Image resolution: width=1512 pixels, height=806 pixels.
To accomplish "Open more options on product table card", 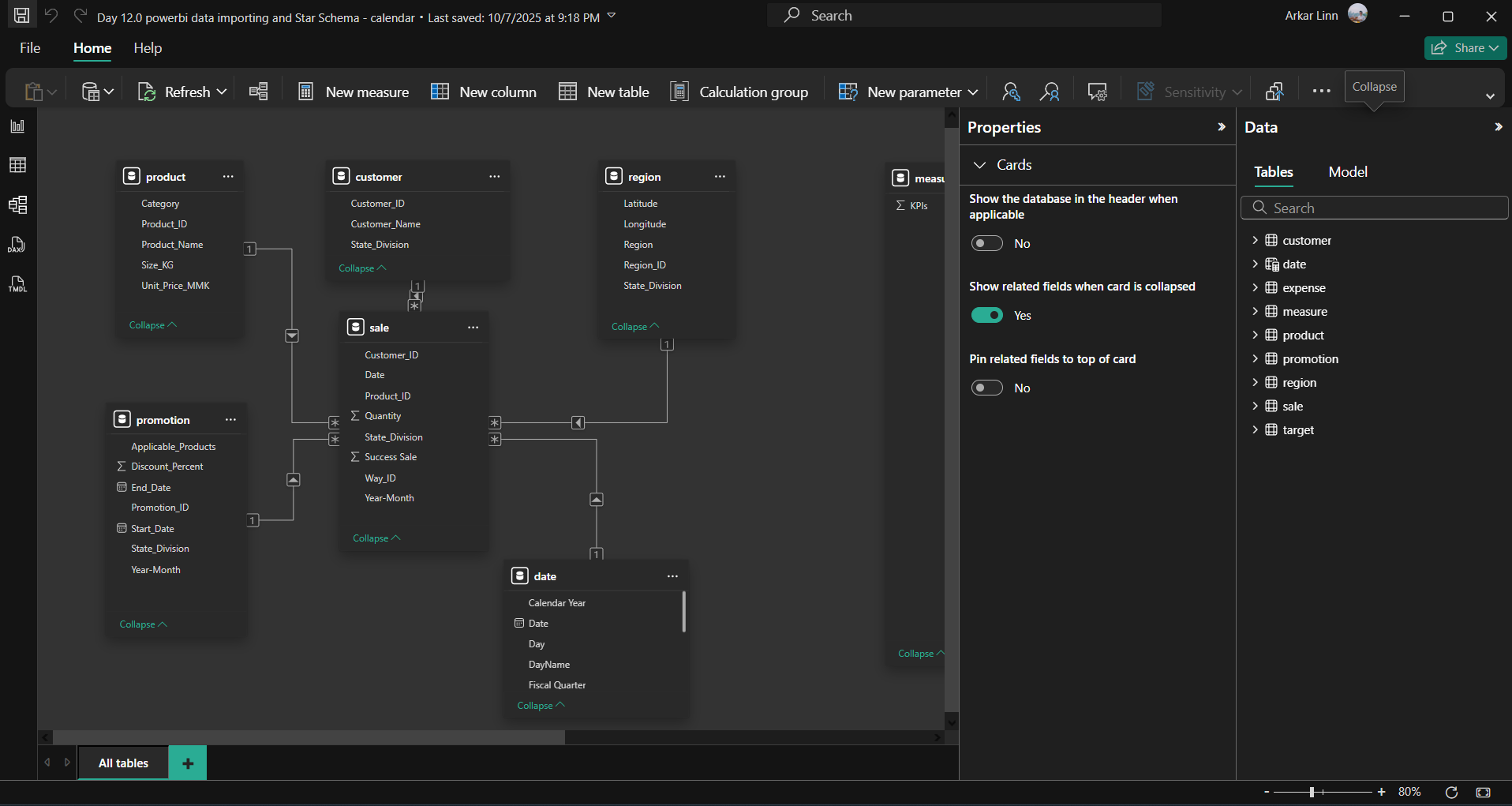I will click(x=228, y=177).
